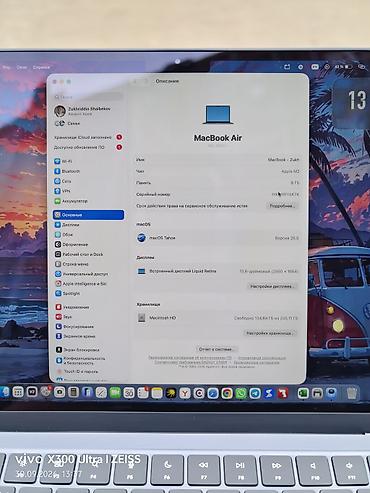This screenshot has height=493, width=370.
Task: Open the Trash in the Dock
Action: [x=351, y=393]
